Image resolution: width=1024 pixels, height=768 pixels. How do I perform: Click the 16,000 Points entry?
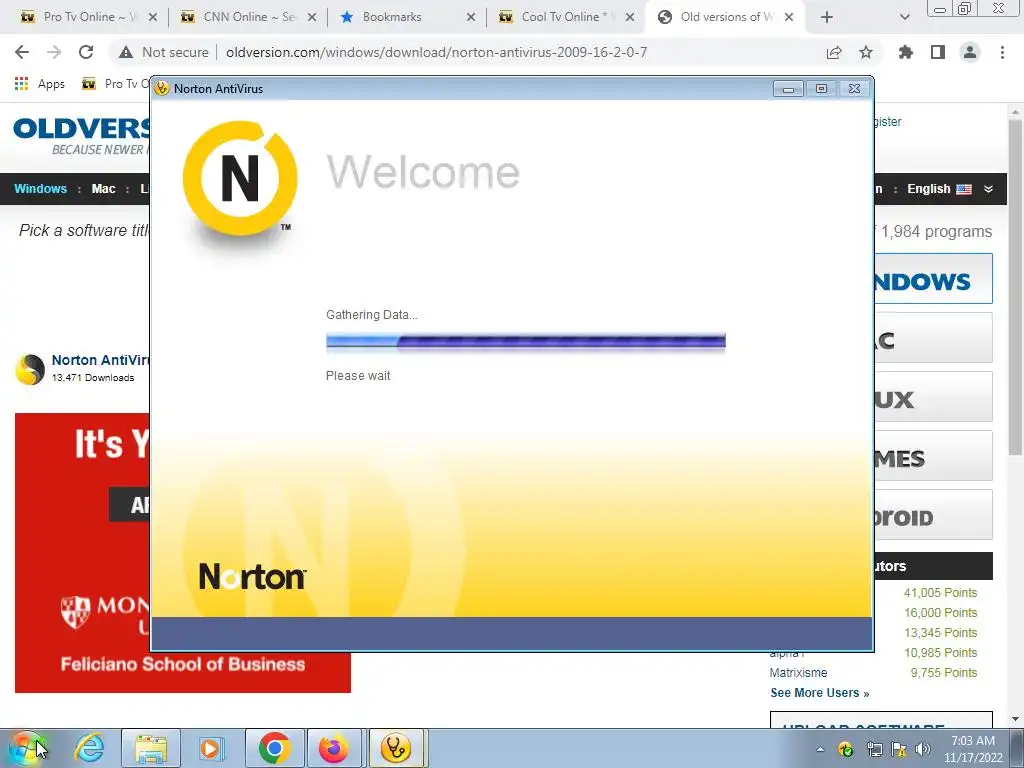(940, 613)
